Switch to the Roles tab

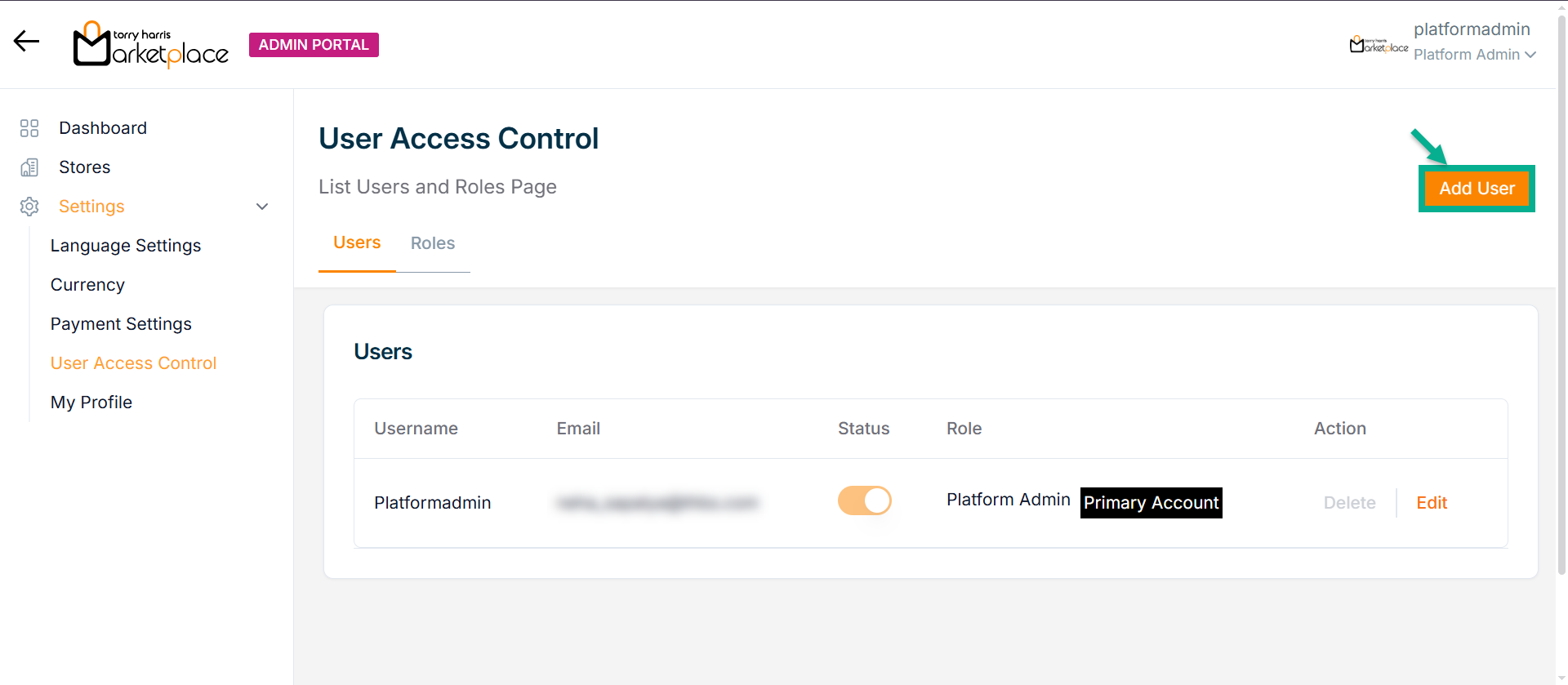(432, 243)
